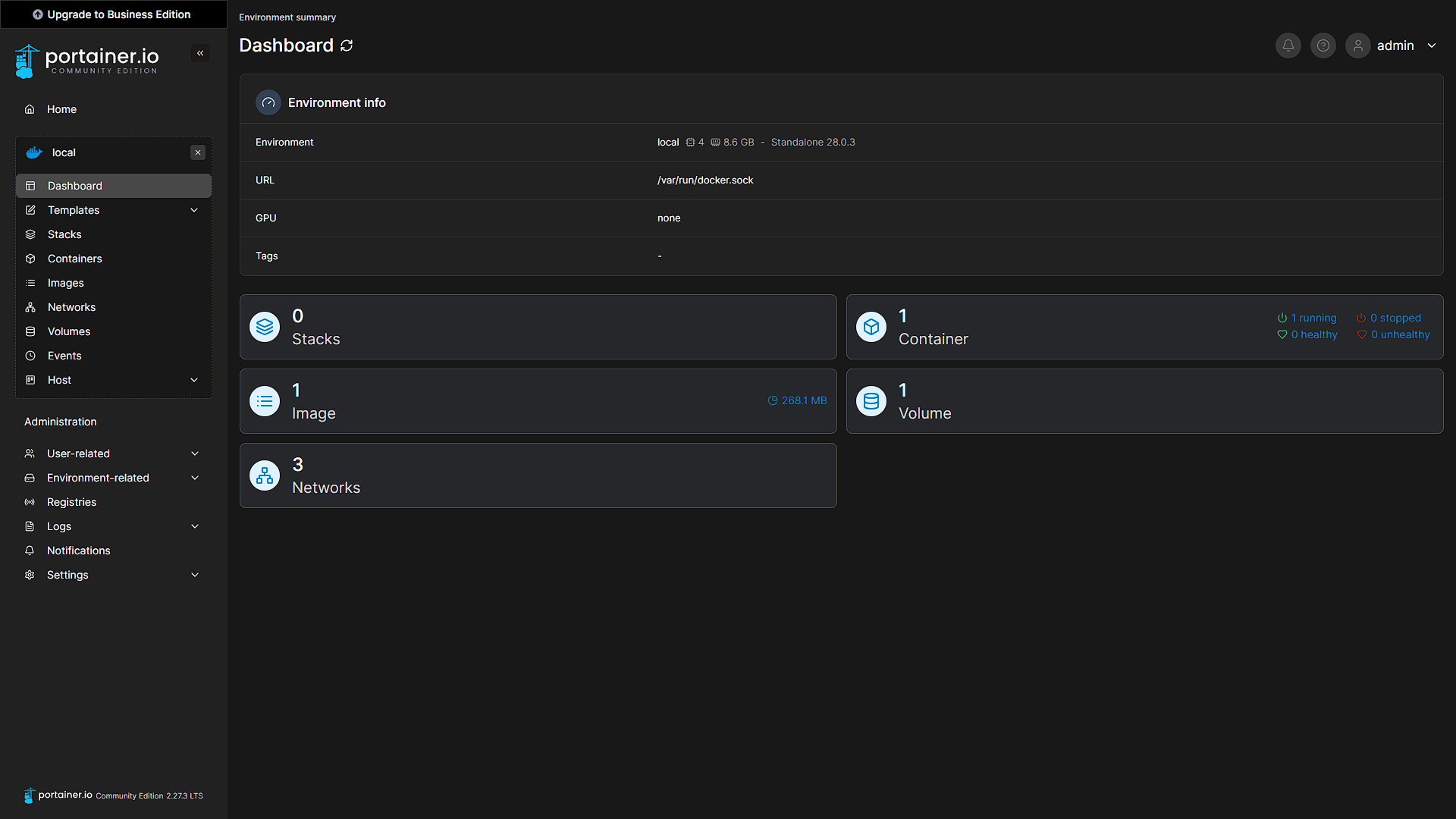Click the Networks tile hierarchy icon

tap(265, 475)
